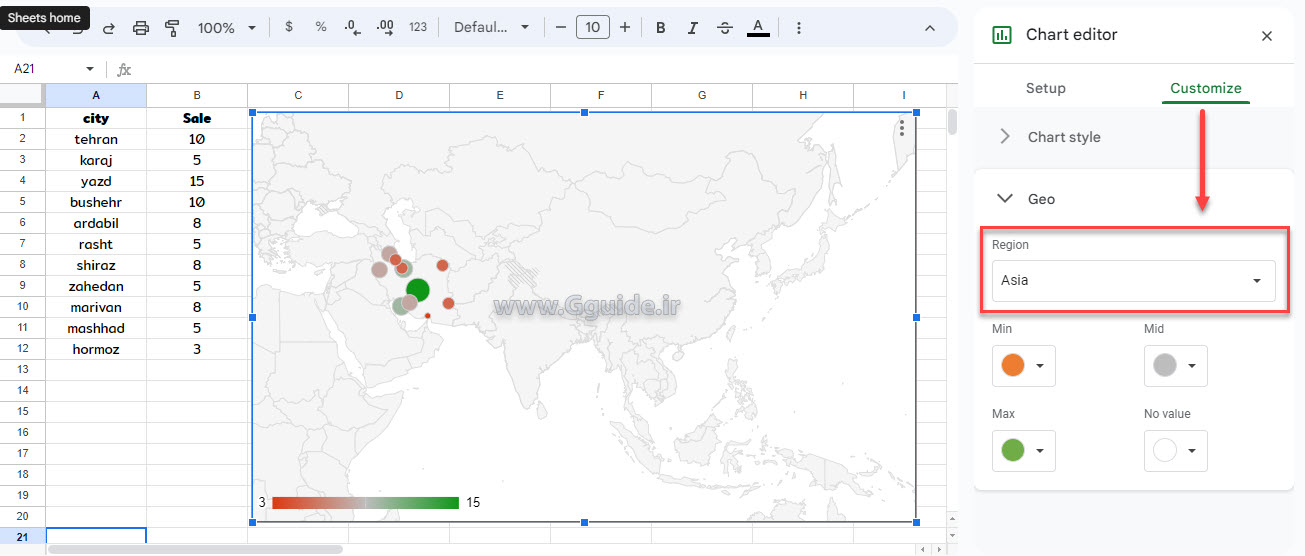Click the Sale value 15 cell
Image resolution: width=1305 pixels, height=556 pixels.
click(197, 181)
